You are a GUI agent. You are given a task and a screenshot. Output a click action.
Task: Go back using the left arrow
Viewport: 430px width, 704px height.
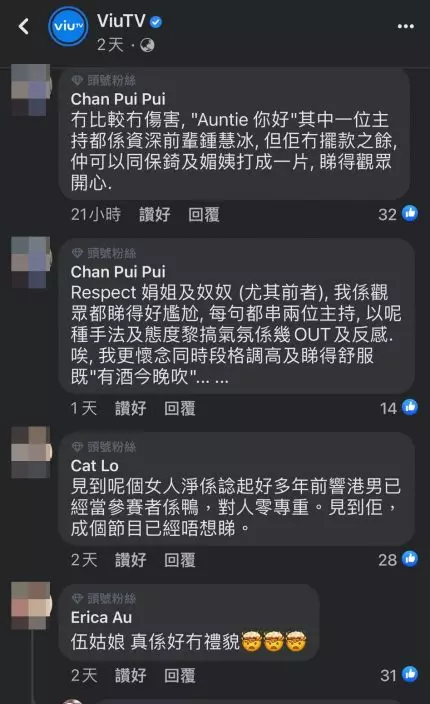point(24,26)
